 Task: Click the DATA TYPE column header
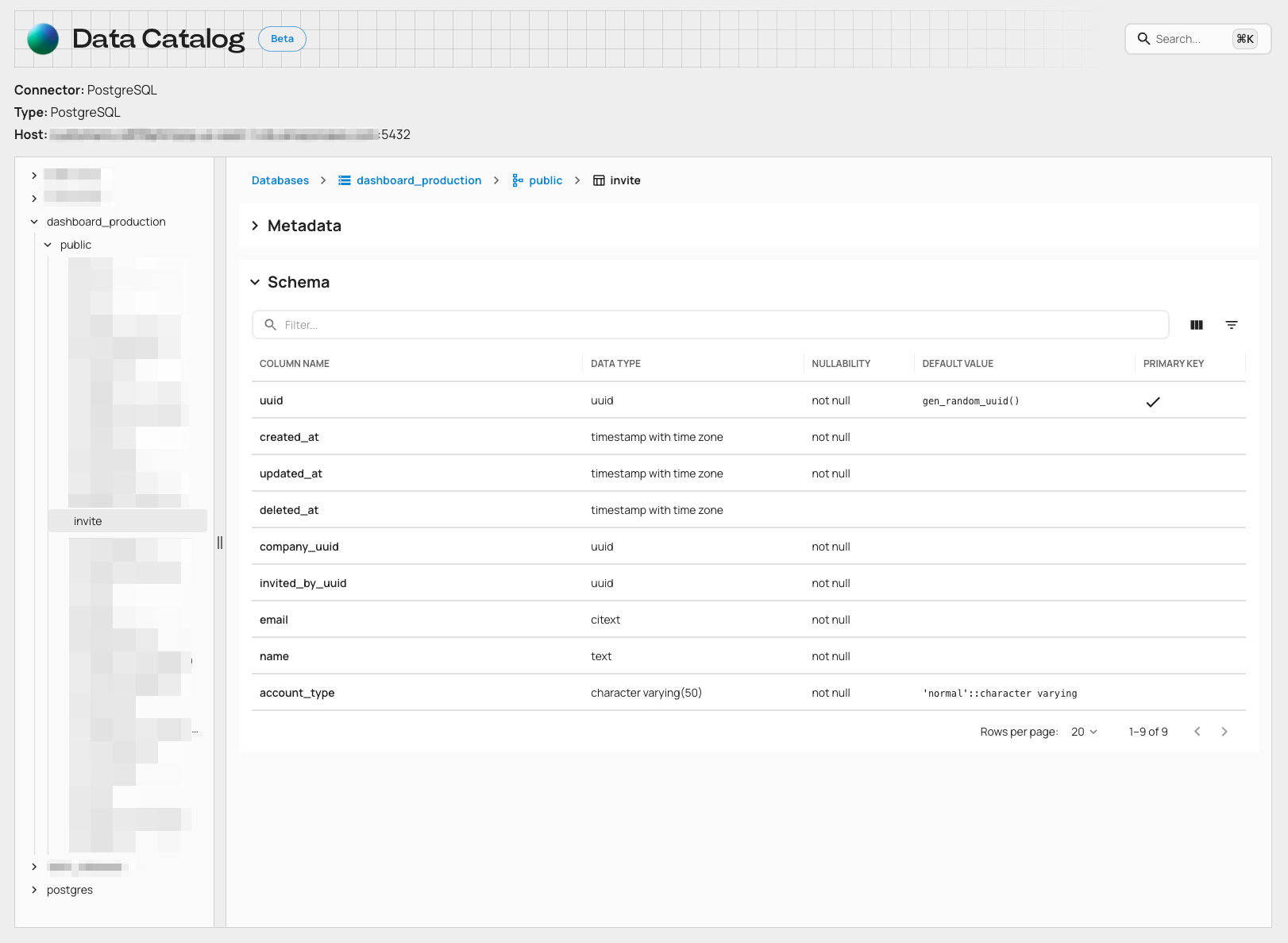pyautogui.click(x=615, y=364)
